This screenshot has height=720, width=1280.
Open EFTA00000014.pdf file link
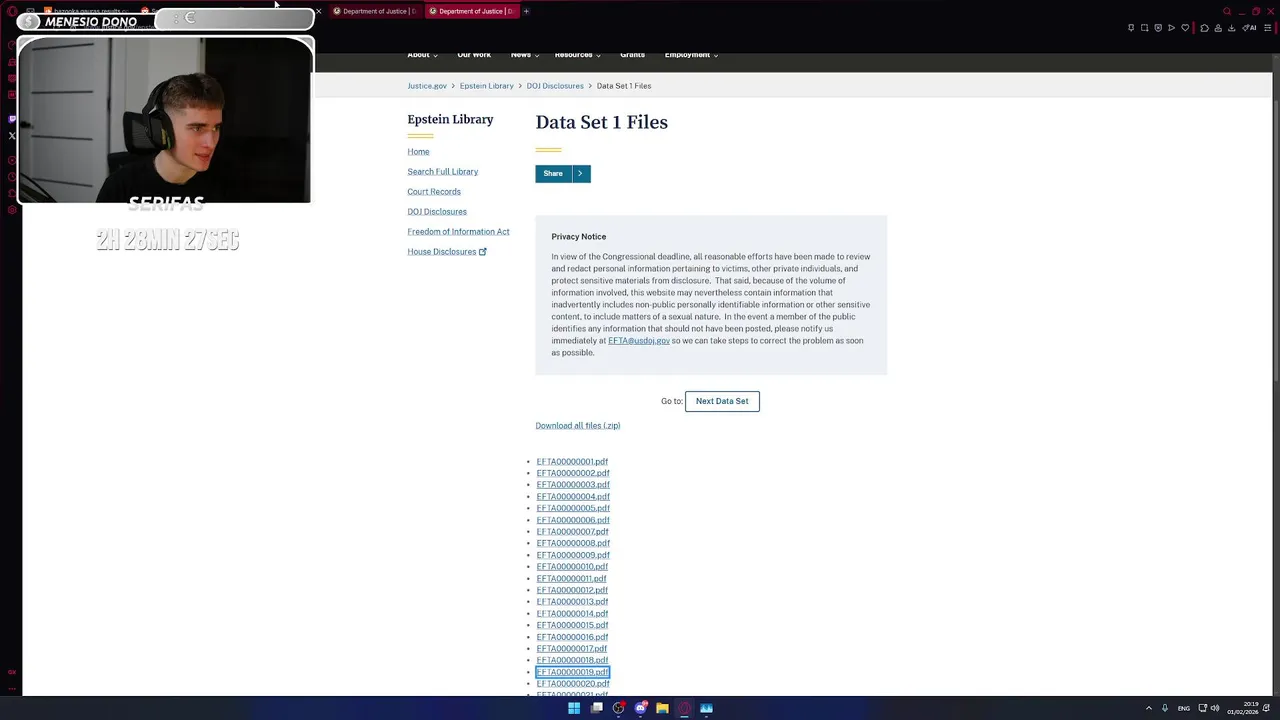pyautogui.click(x=572, y=613)
